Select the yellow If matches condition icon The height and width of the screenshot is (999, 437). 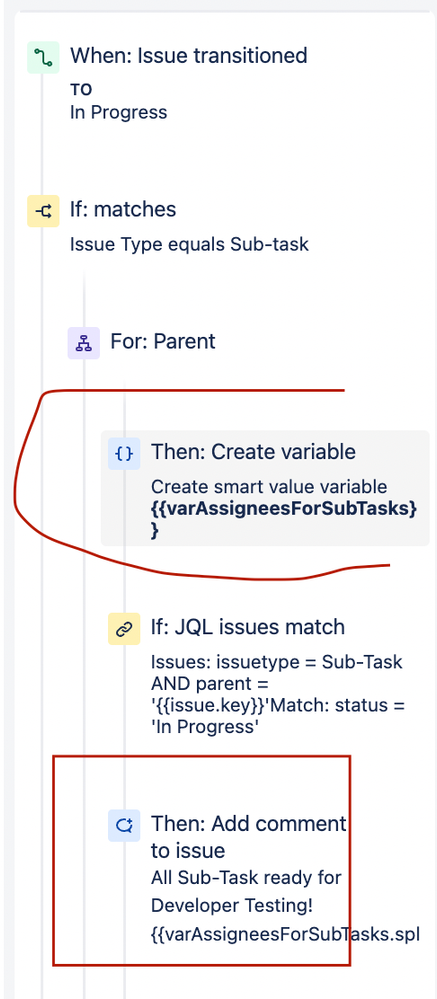(x=43, y=211)
